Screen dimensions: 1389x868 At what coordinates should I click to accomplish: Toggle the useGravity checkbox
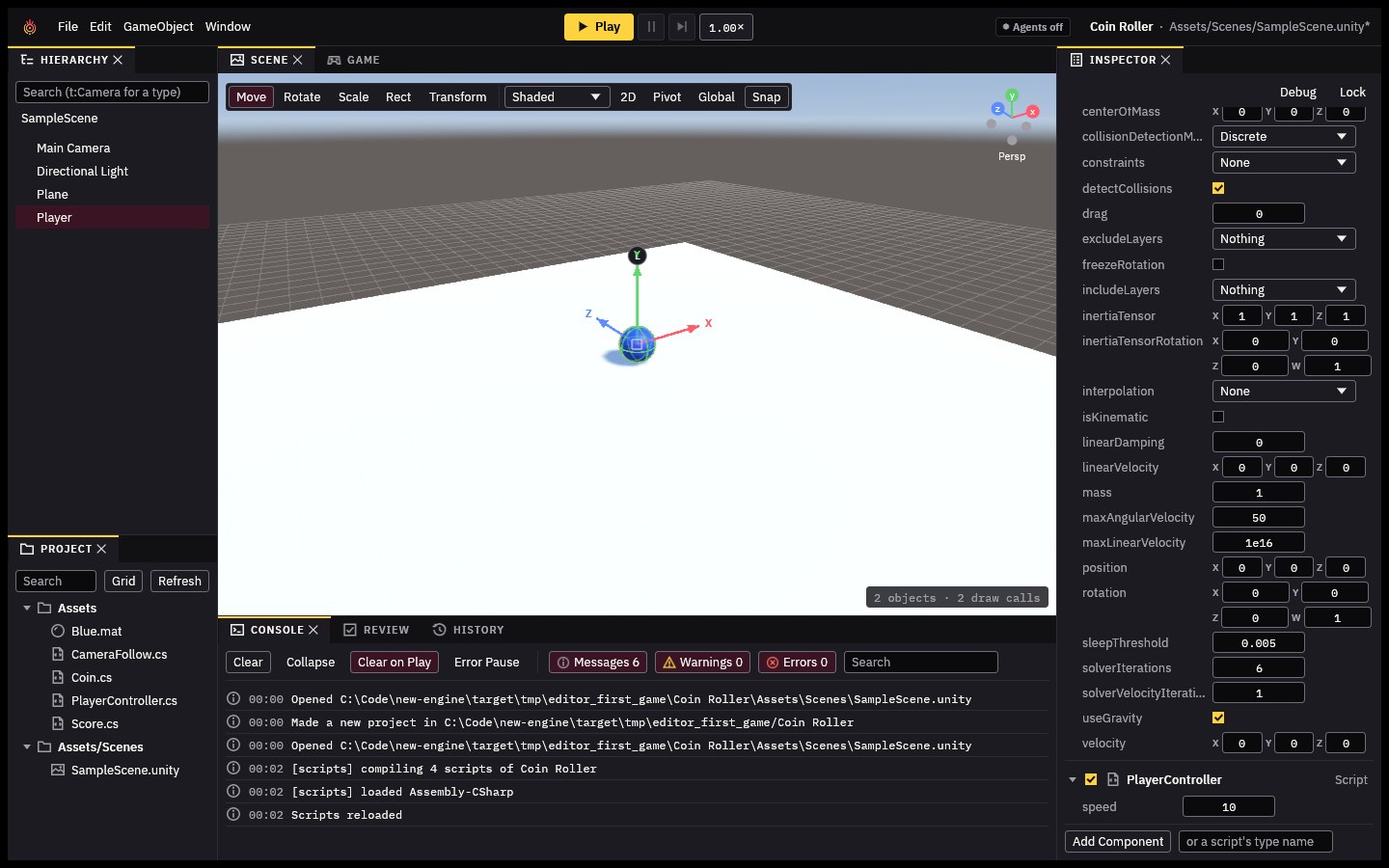[x=1218, y=718]
